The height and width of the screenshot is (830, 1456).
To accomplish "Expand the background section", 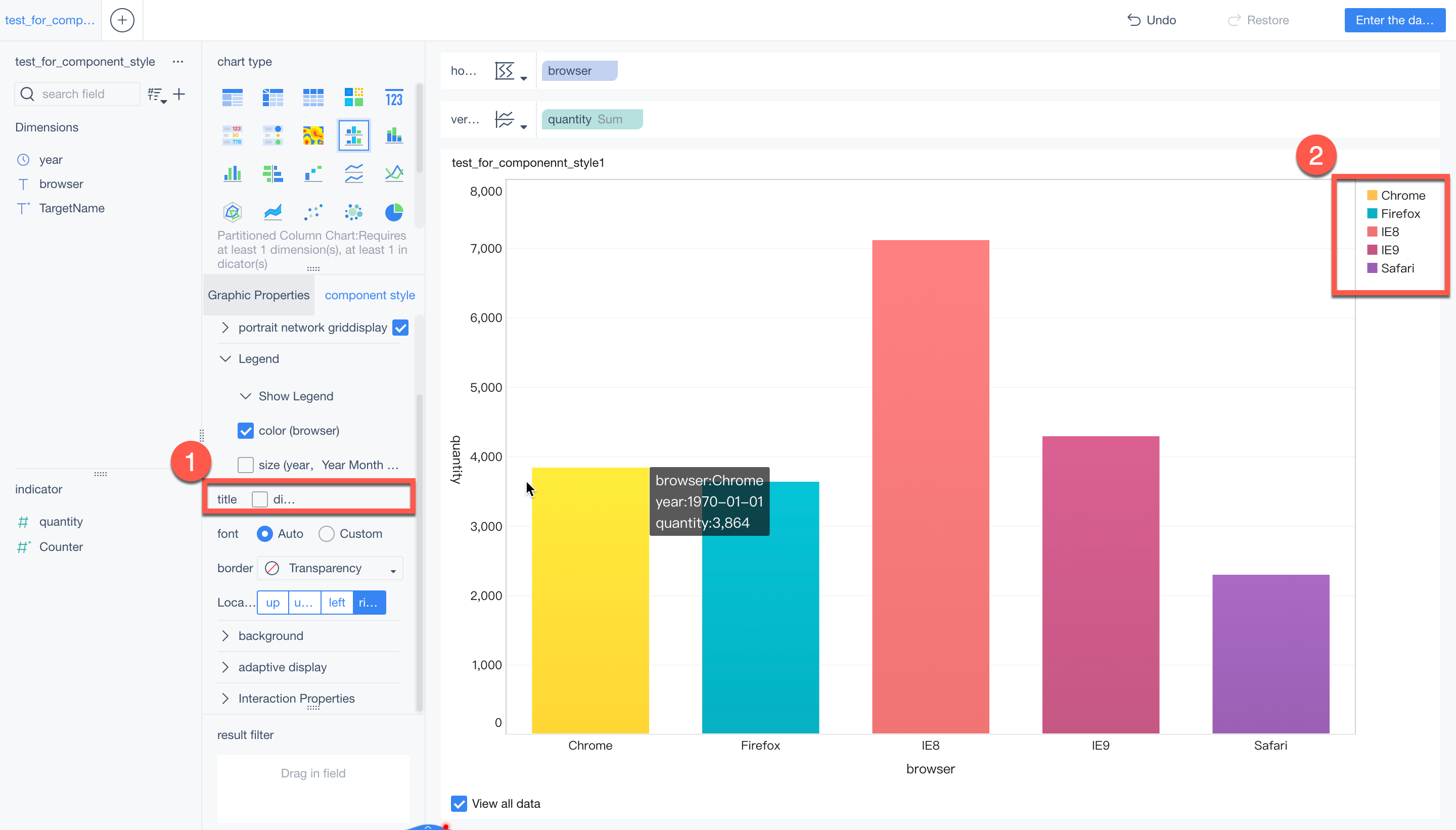I will coord(225,635).
